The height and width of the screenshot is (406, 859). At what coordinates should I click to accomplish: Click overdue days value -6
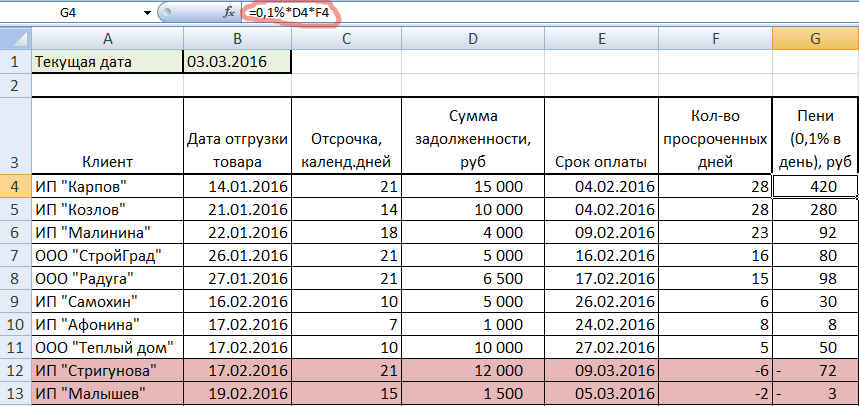pos(715,370)
